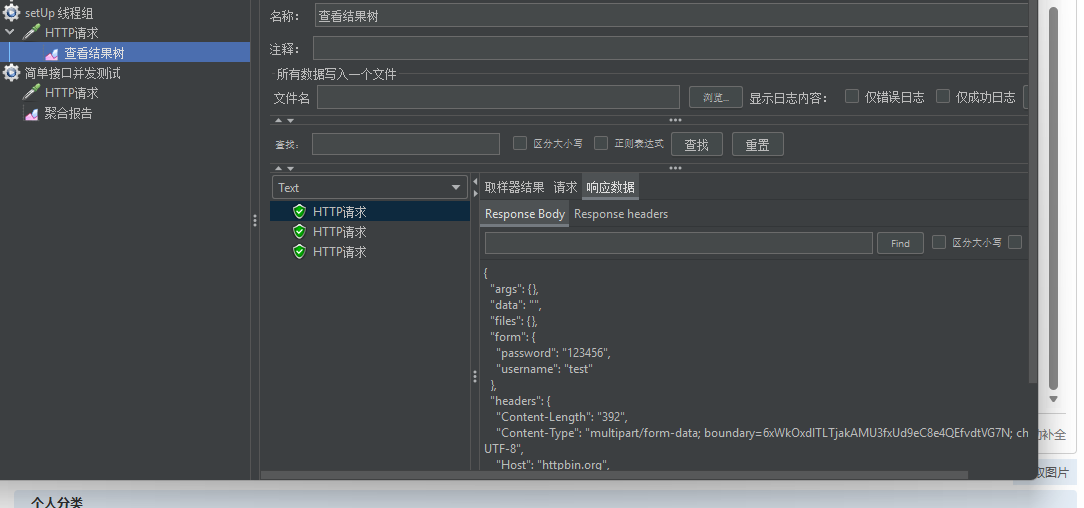Viewport: 1084px width, 508px height.
Task: Click the up arrow above the Text dropdown
Action: (x=279, y=168)
